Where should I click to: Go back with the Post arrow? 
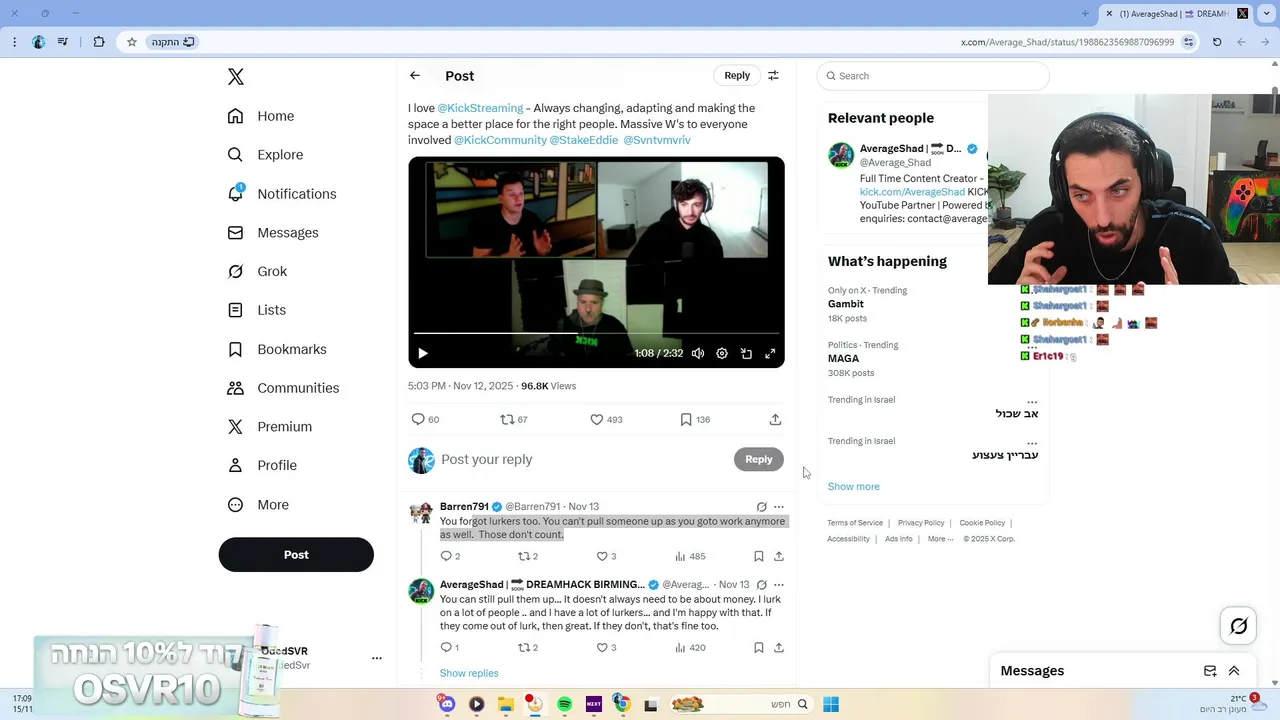click(x=415, y=76)
